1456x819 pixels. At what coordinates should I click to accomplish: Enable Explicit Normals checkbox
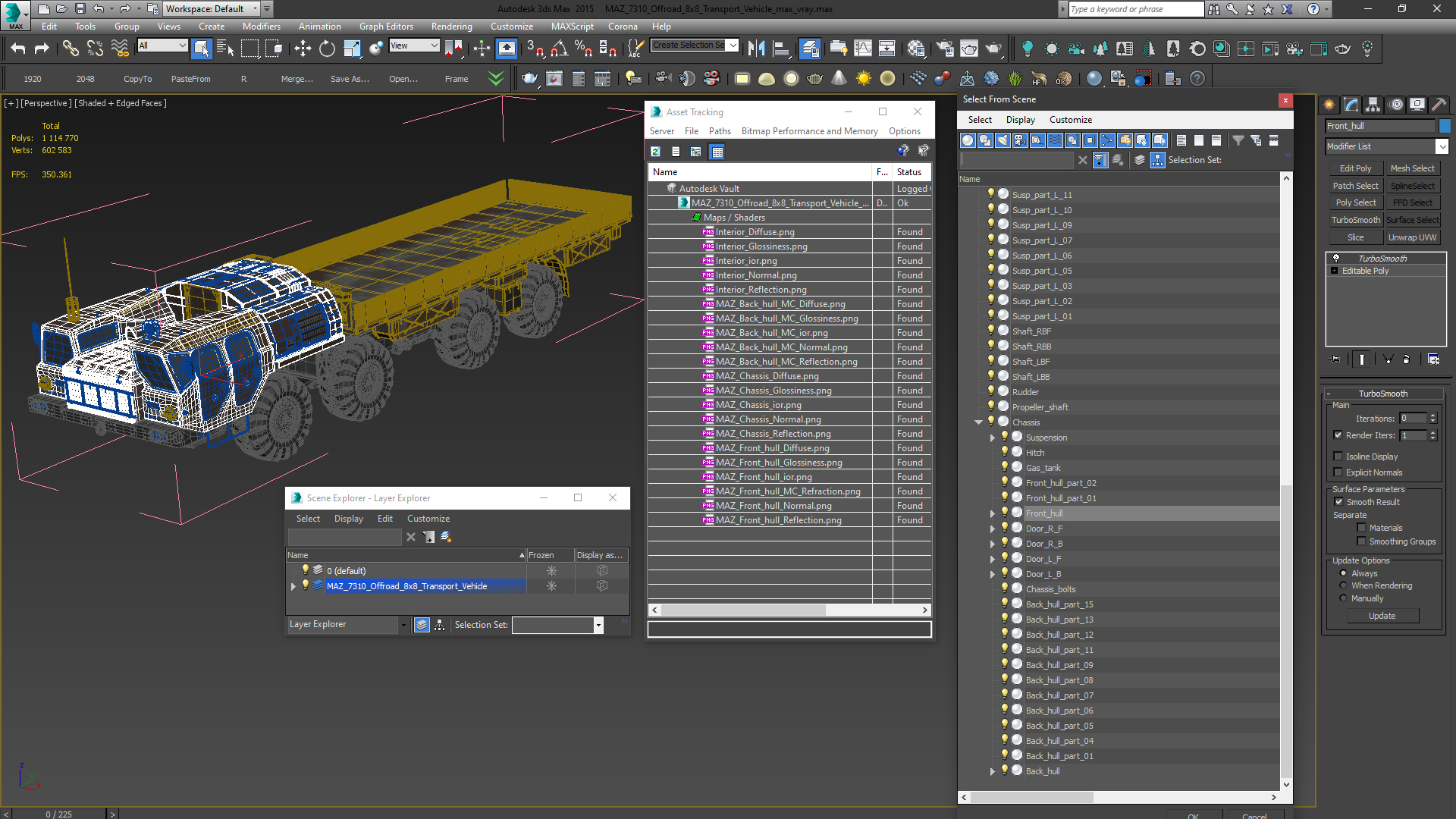1338,472
